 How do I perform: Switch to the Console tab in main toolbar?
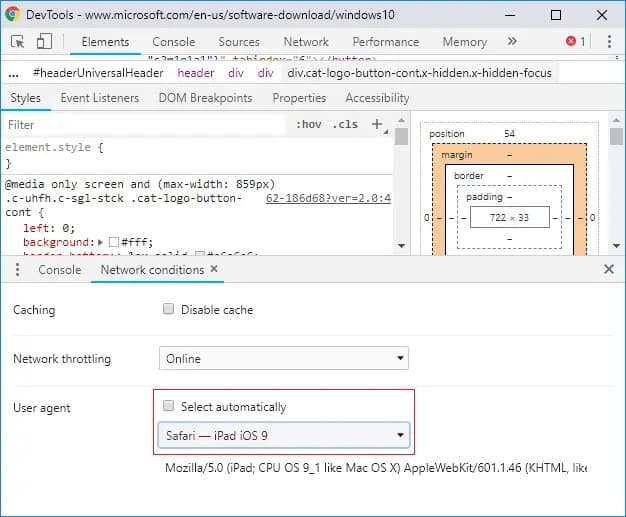pos(174,42)
